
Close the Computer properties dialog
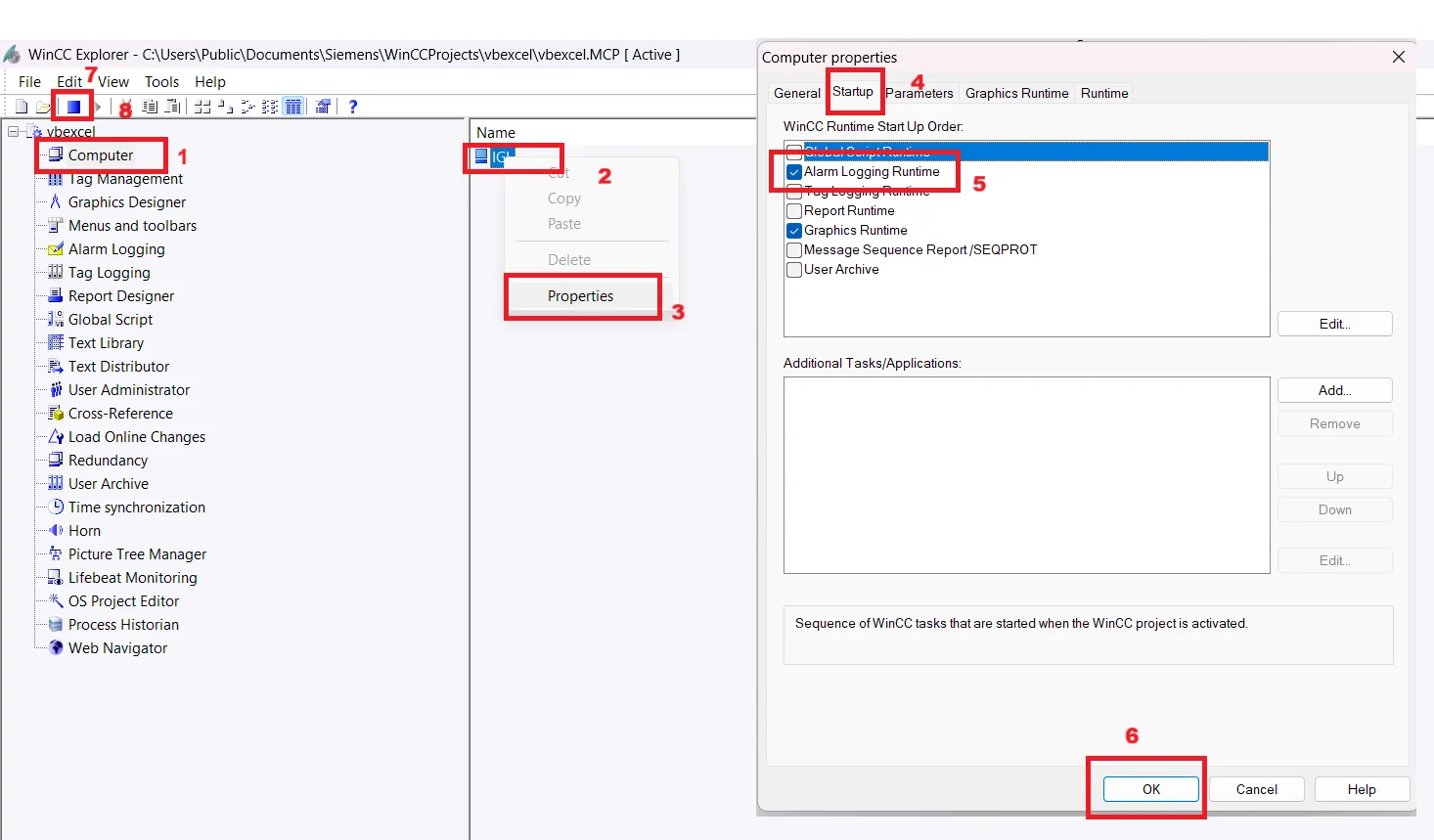coord(1398,57)
